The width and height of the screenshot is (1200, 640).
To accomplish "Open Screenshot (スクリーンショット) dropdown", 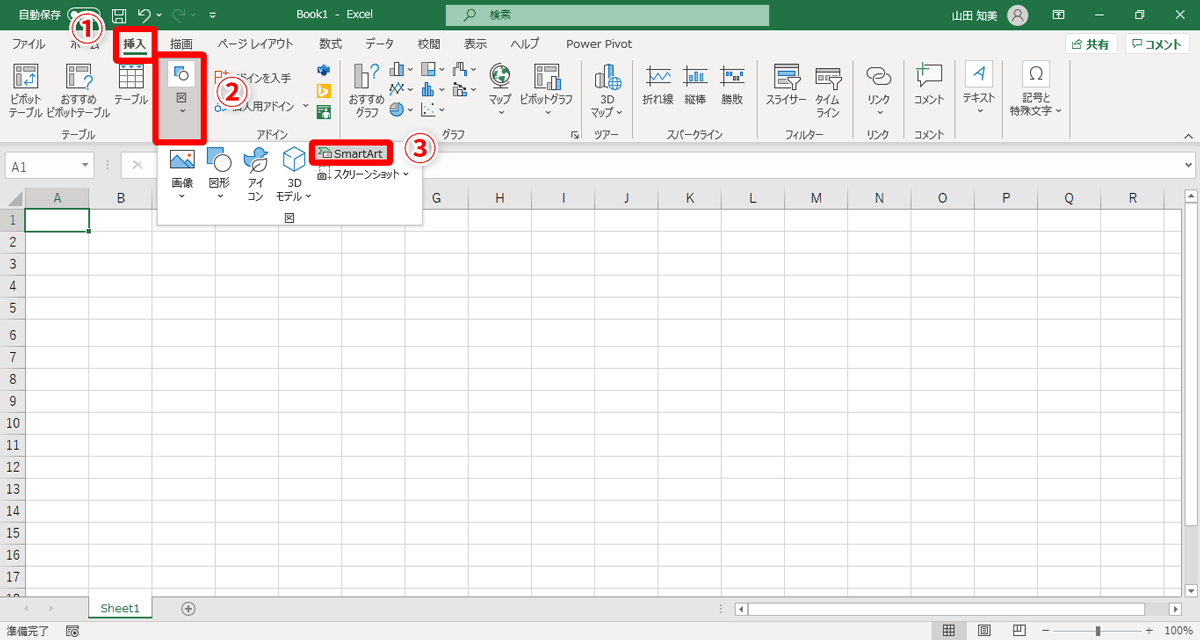I will click(364, 174).
